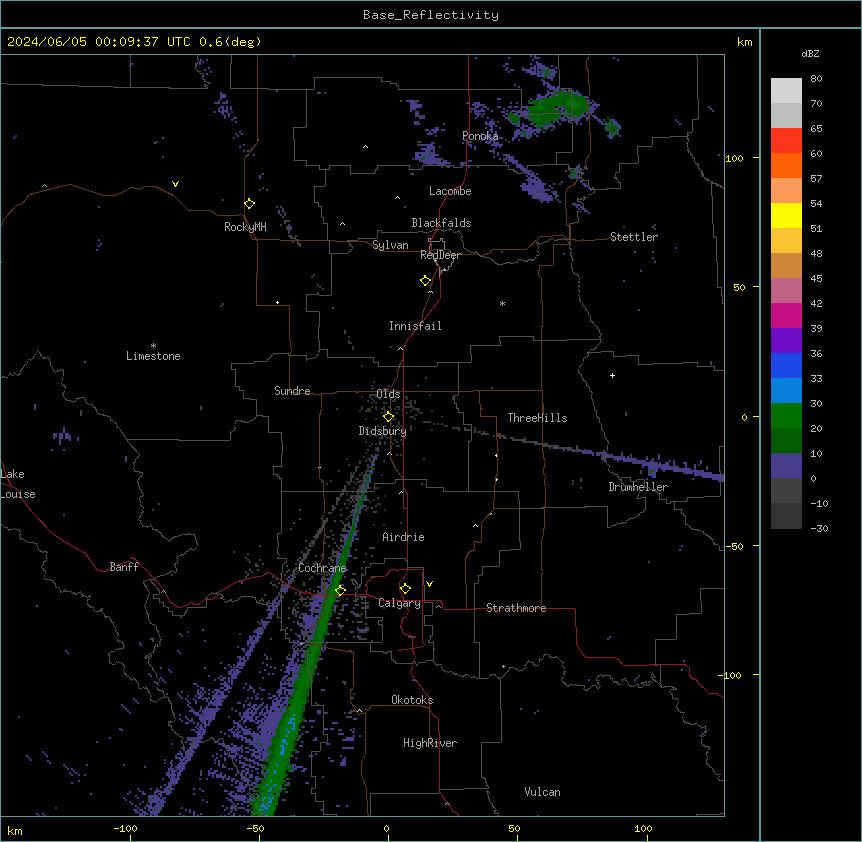Click the -50 tick on right axis

[734, 546]
